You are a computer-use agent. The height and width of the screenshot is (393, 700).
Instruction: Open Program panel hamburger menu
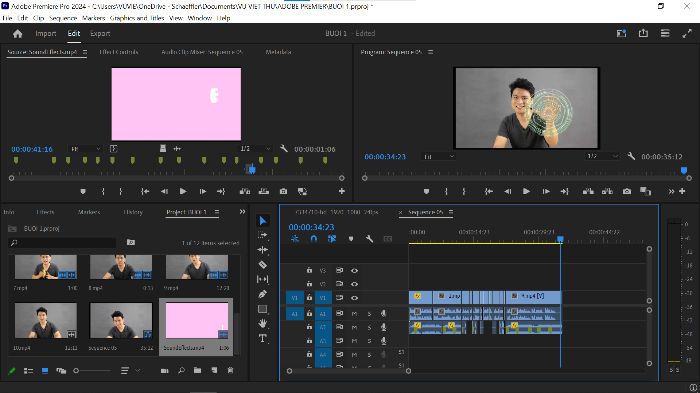pyautogui.click(x=430, y=52)
